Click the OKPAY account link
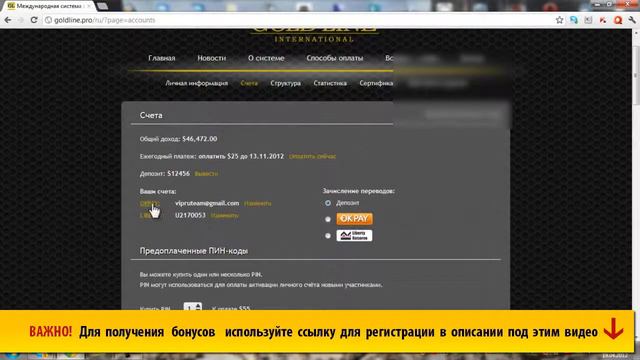This screenshot has width=640, height=360. tap(149, 203)
